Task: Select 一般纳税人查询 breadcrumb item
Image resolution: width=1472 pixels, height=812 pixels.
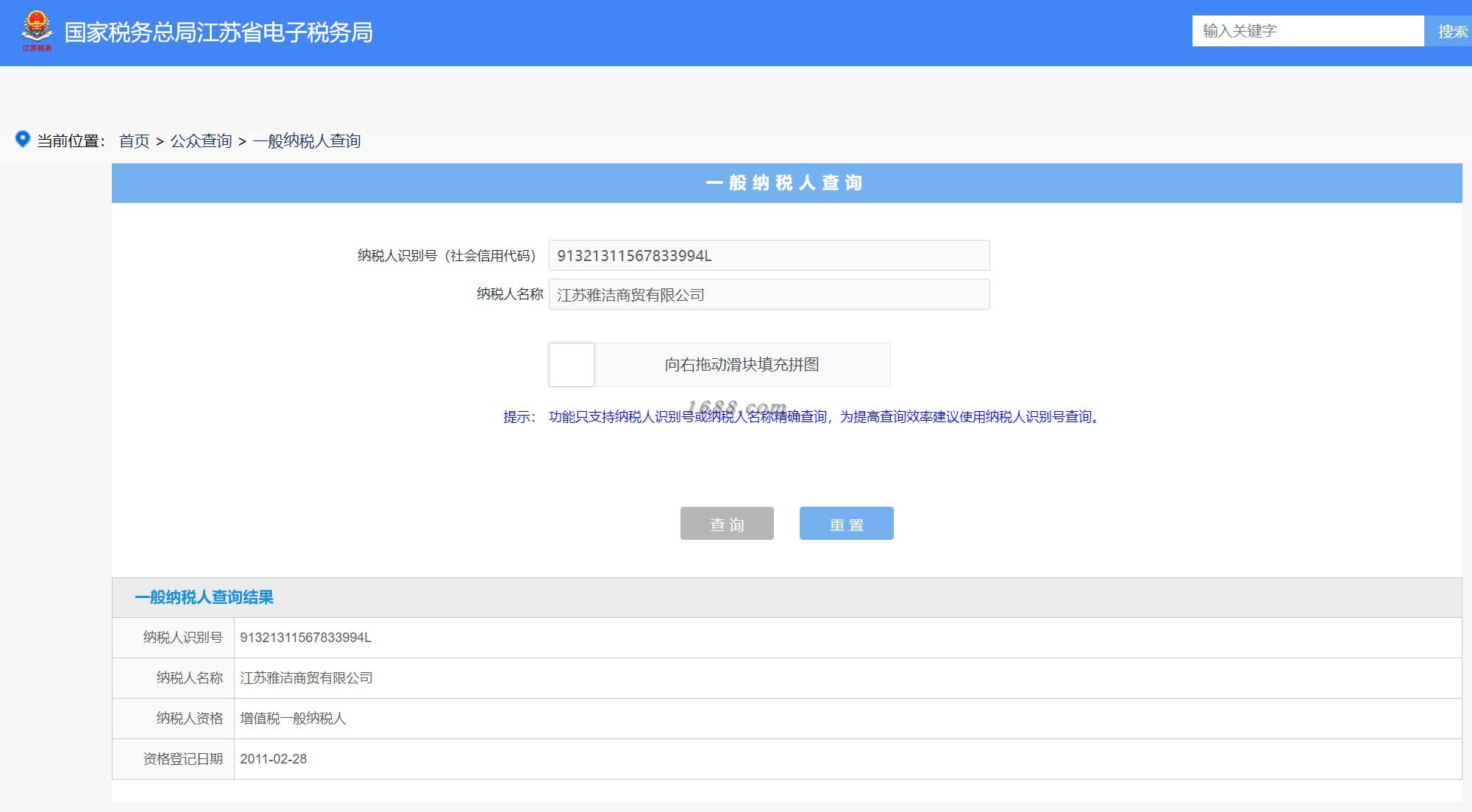Action: [307, 140]
